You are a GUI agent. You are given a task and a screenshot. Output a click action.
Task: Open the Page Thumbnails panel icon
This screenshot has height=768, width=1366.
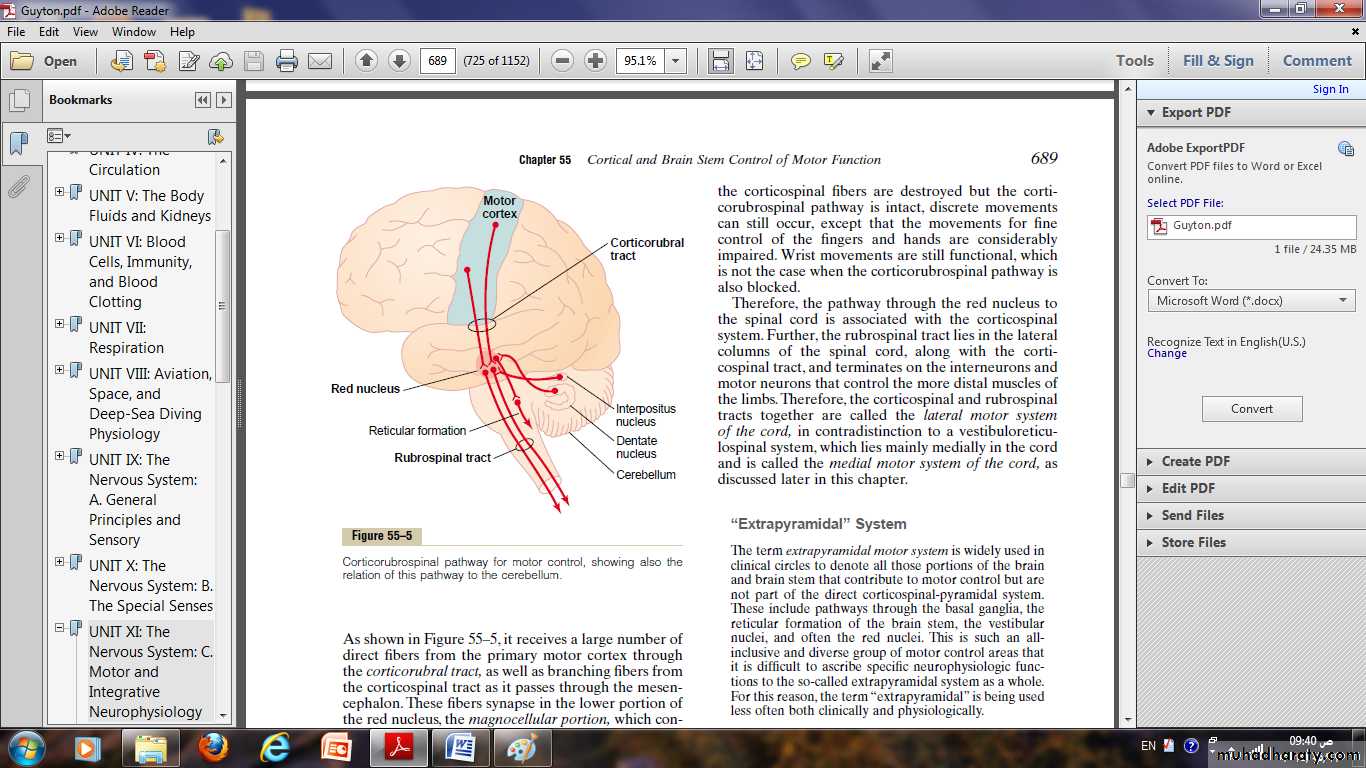point(18,101)
